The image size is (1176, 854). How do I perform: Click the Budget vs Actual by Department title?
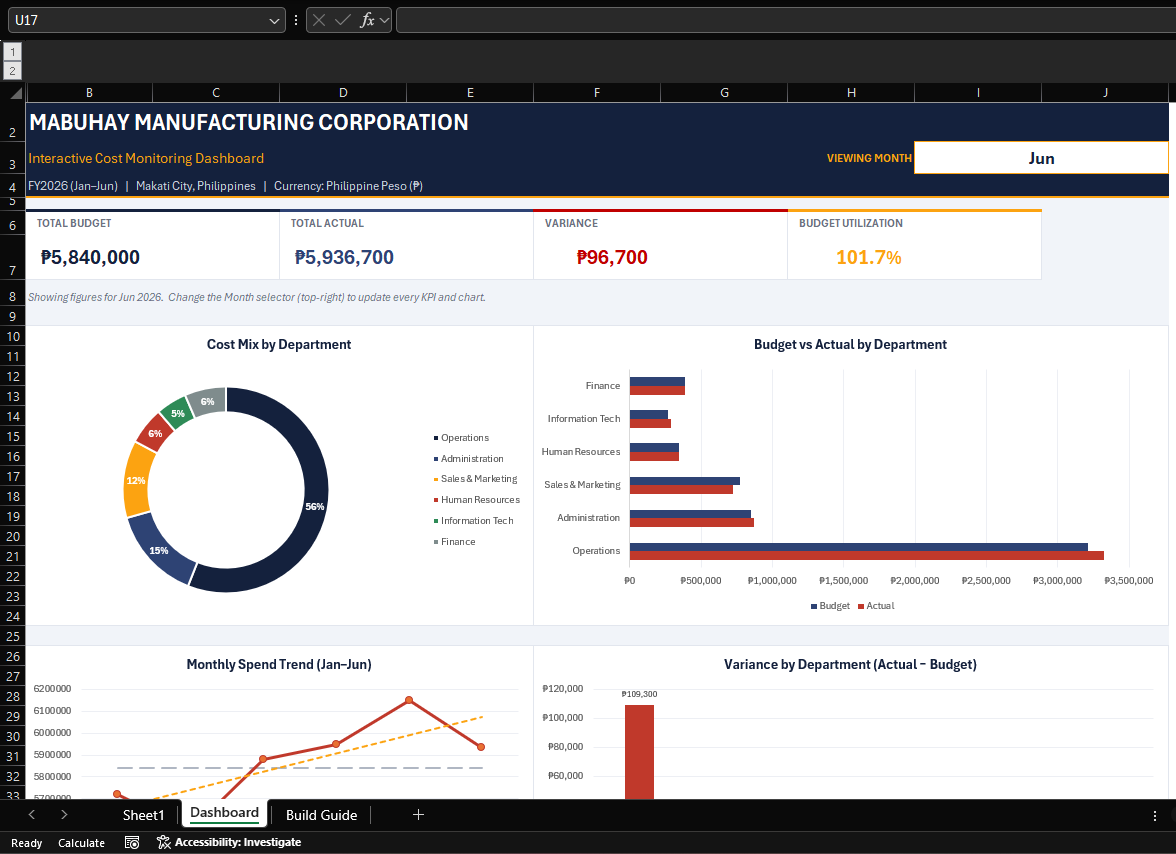coord(850,345)
